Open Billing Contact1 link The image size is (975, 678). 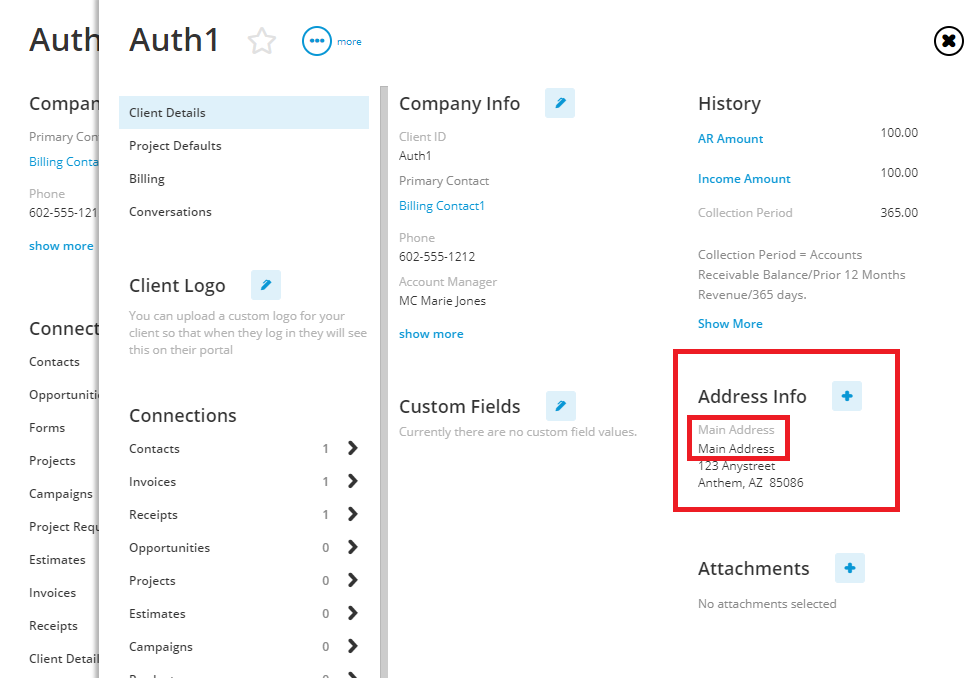point(441,206)
